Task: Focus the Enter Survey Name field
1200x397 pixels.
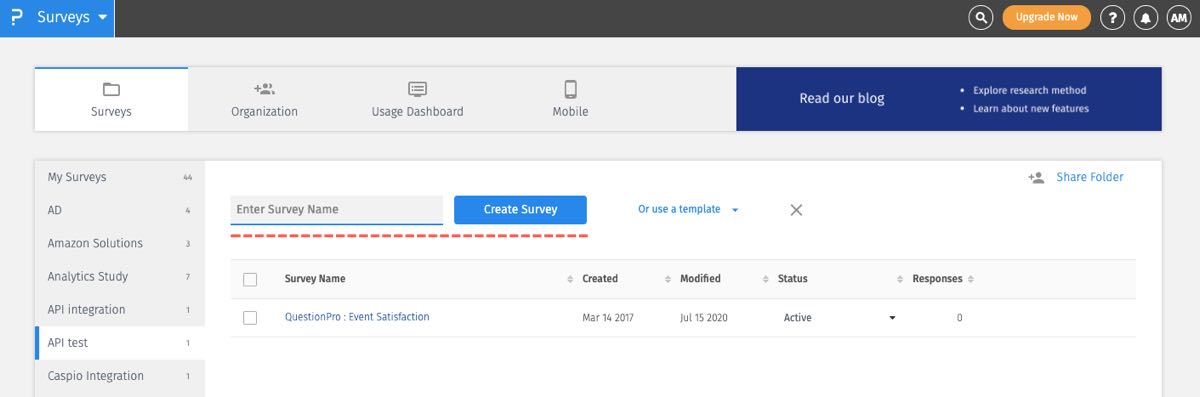Action: point(337,209)
